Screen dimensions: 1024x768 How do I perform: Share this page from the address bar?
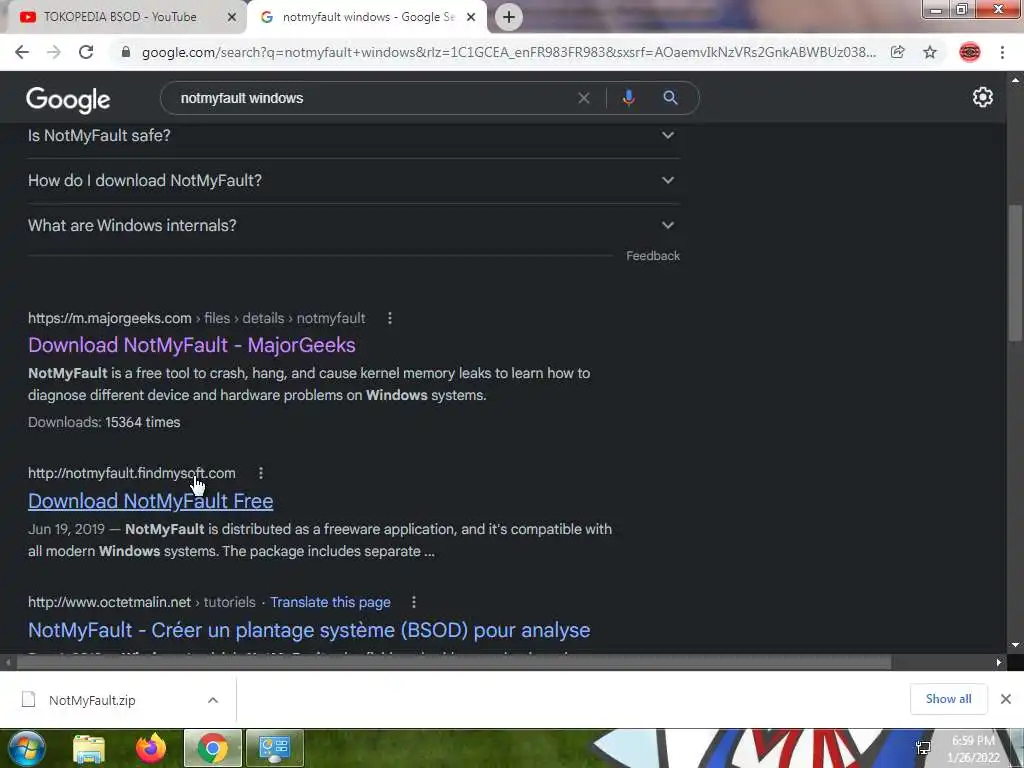click(897, 52)
